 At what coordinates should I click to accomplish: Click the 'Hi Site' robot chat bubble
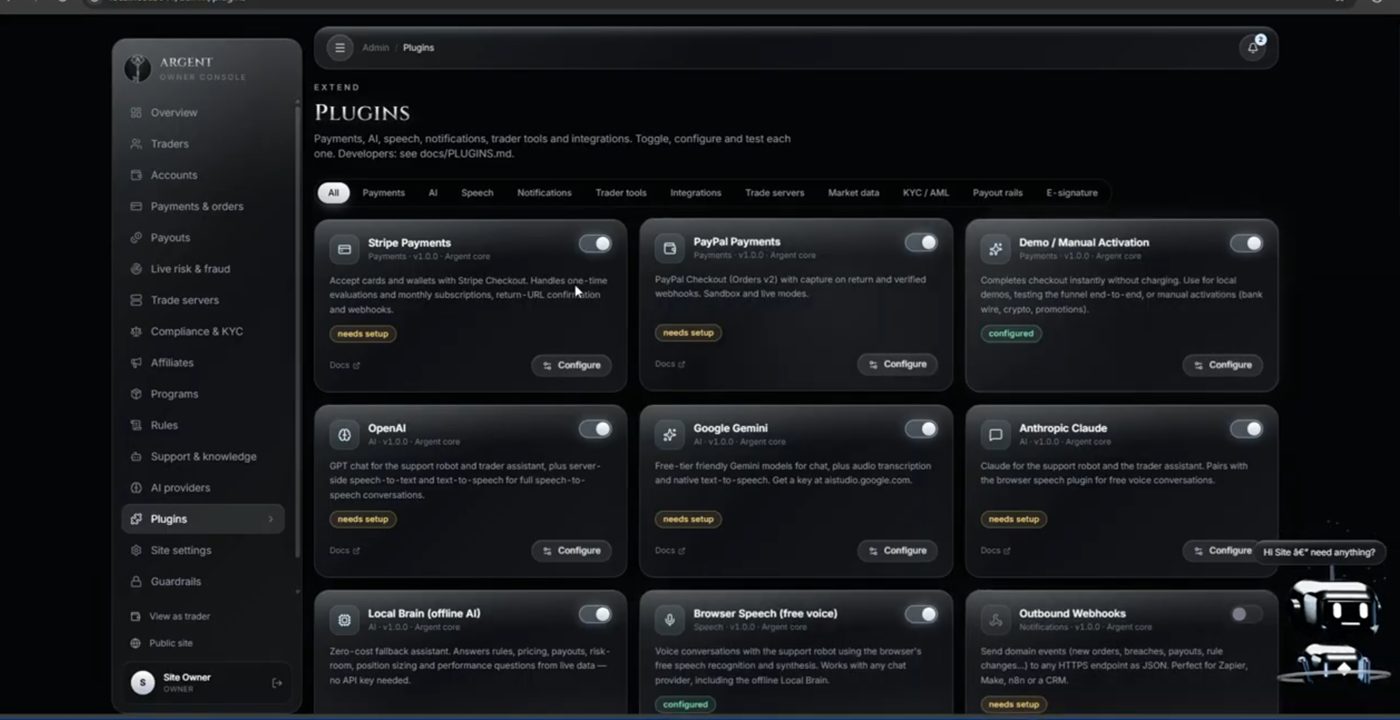pos(1319,552)
